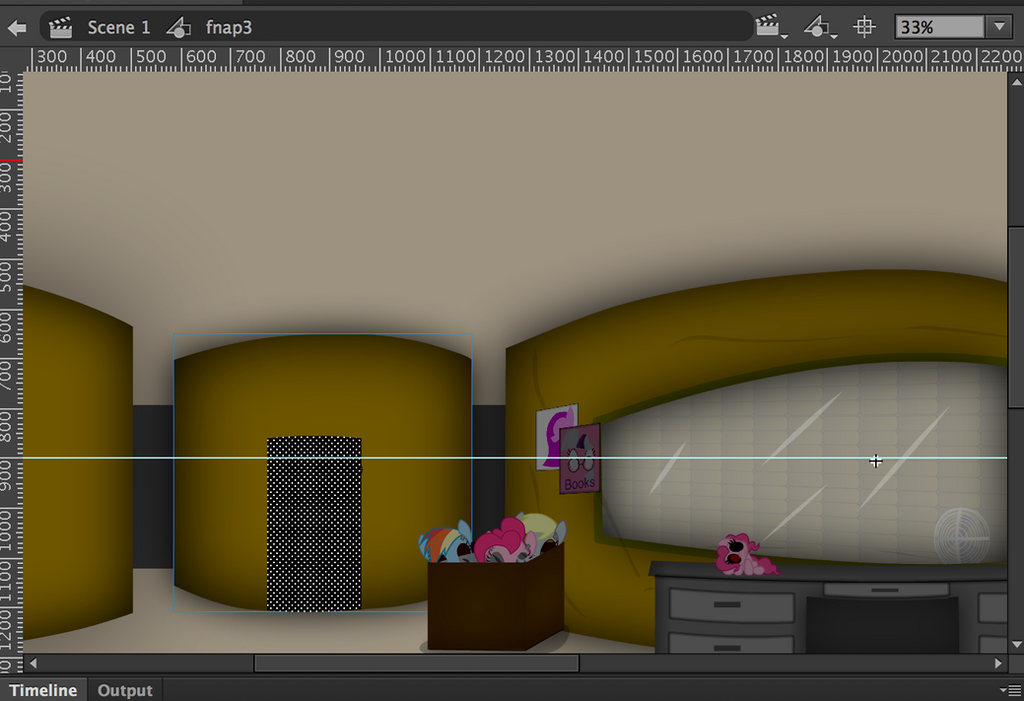Image resolution: width=1024 pixels, height=701 pixels.
Task: Select the Books poster on the stage
Action: click(x=580, y=459)
